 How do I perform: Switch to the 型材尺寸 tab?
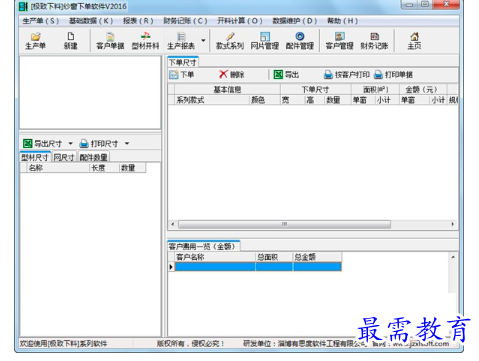35,157
